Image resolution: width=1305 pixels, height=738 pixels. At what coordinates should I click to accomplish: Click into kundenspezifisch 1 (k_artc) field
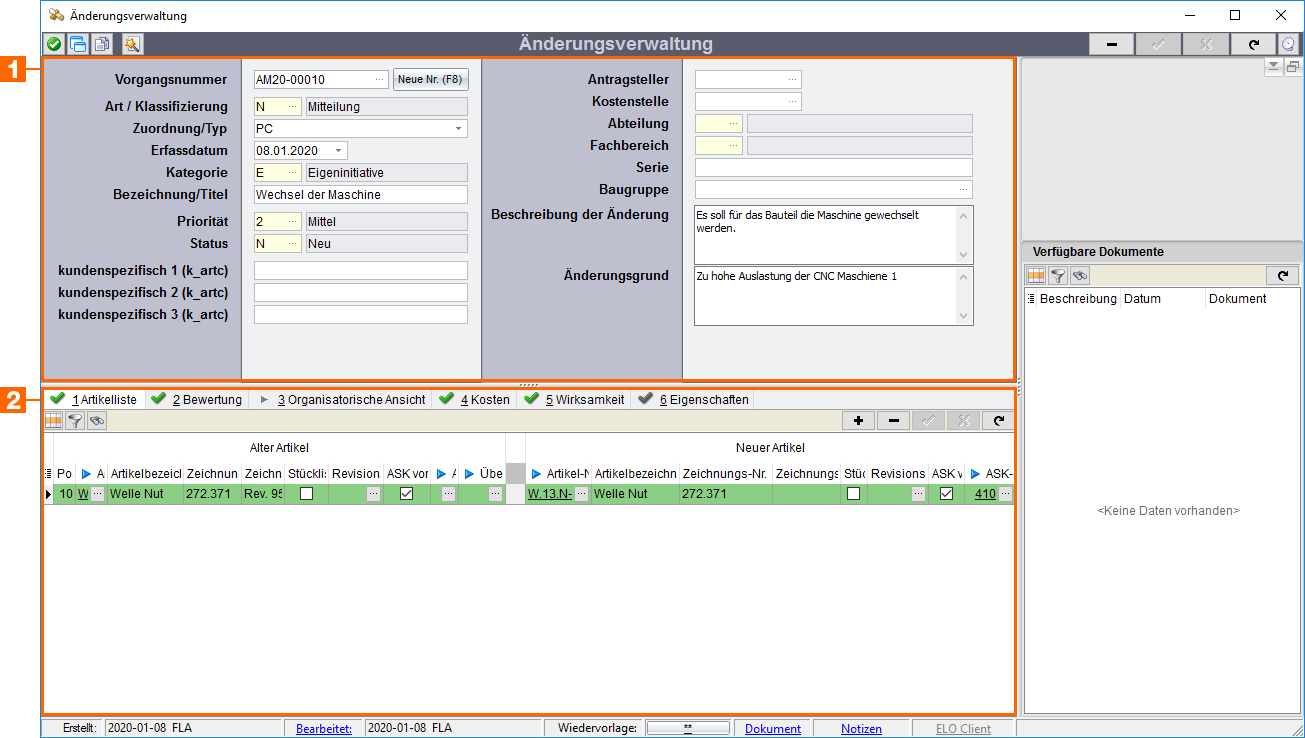coord(360,270)
